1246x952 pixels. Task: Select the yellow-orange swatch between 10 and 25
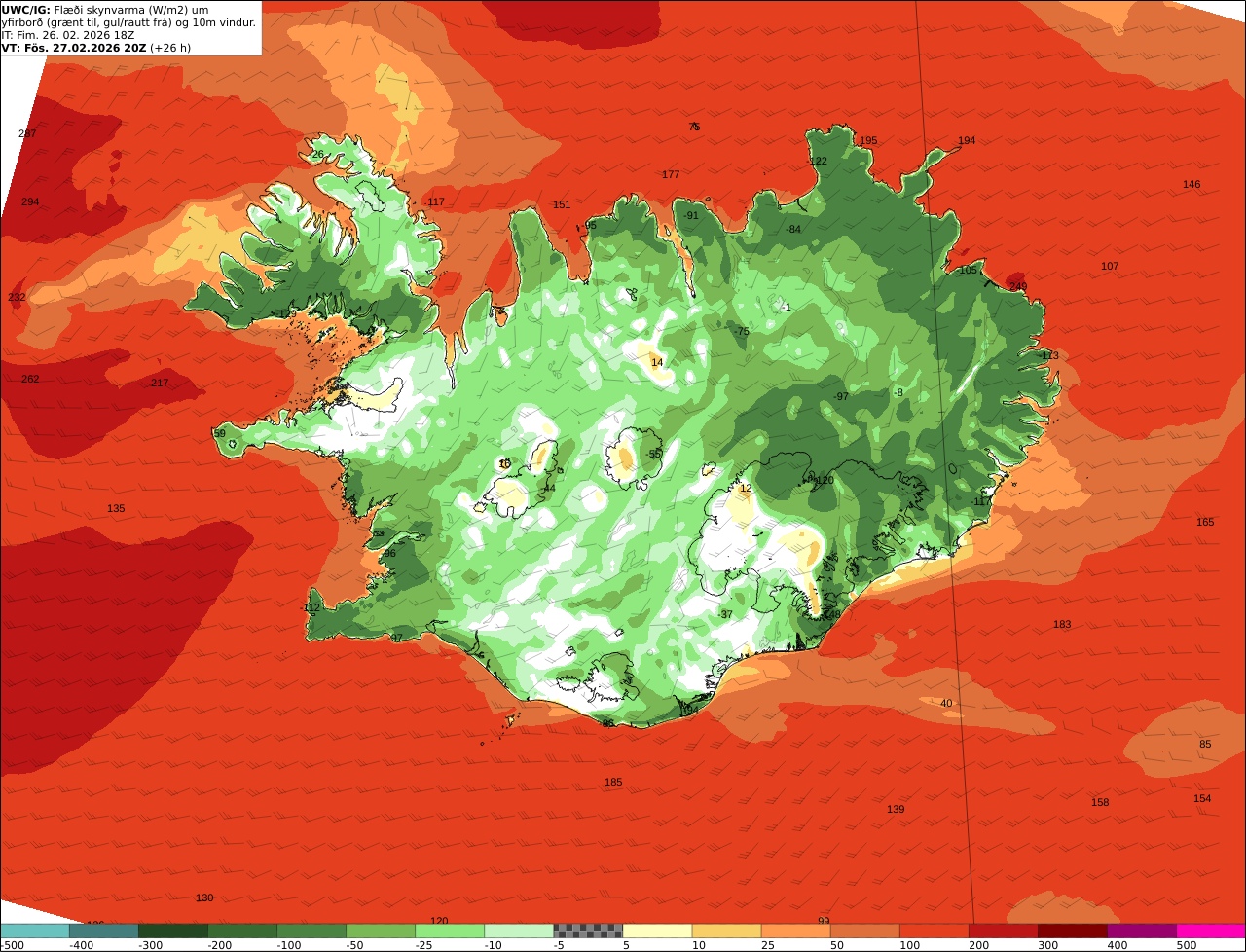point(726,931)
